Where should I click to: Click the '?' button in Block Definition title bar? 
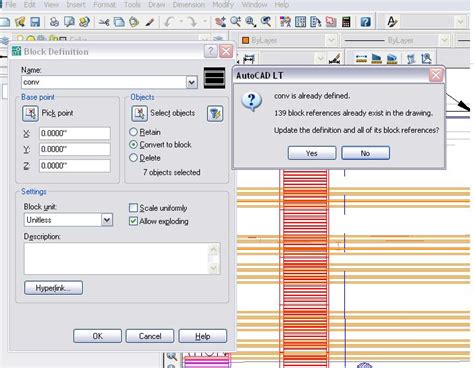(211, 51)
